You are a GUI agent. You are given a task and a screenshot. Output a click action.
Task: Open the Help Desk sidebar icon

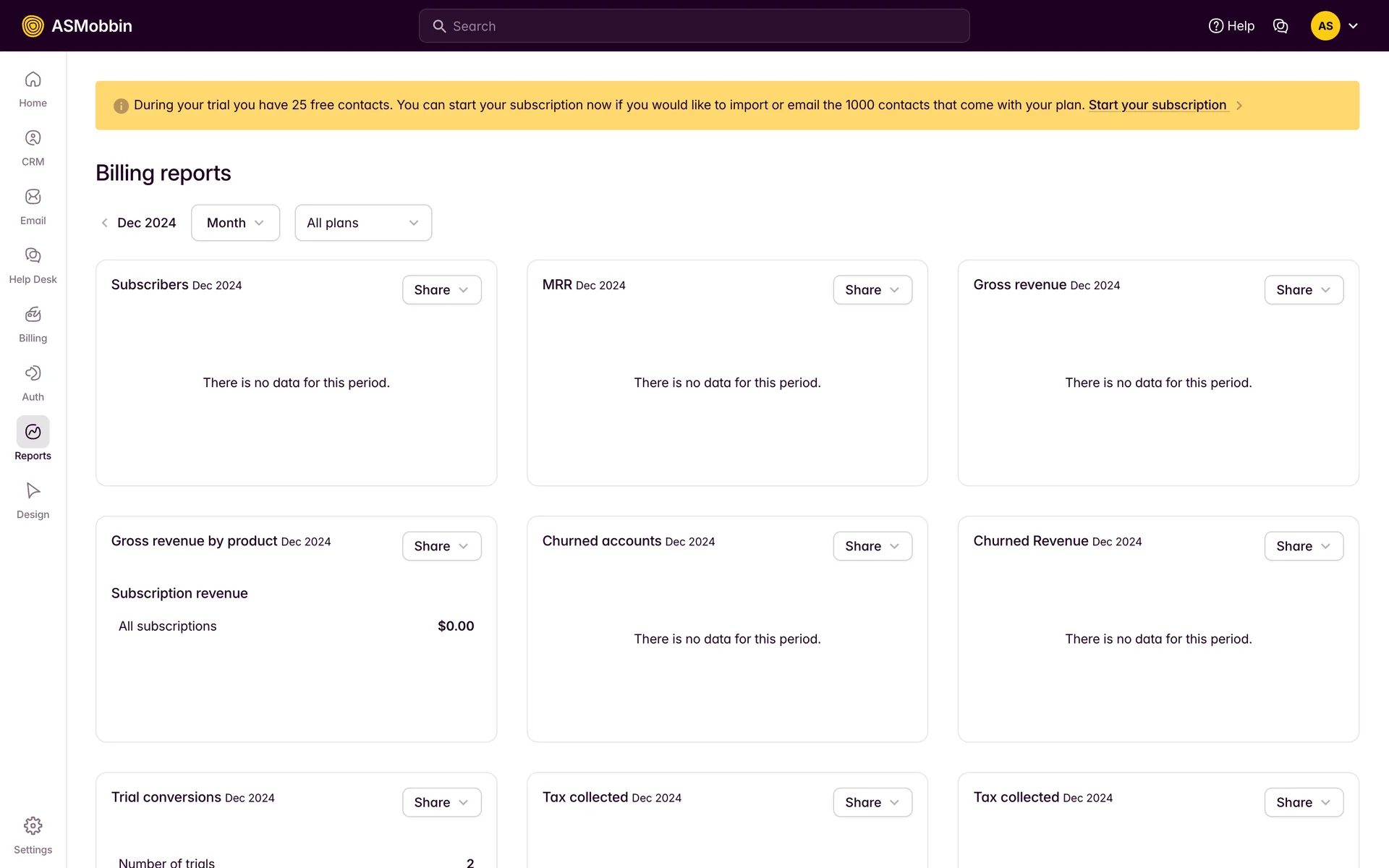tap(33, 255)
